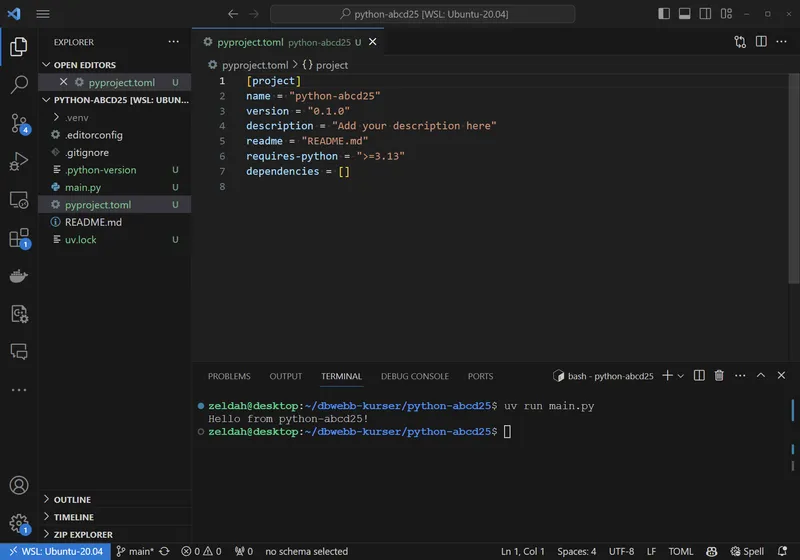The image size is (800, 560).
Task: Switch to the Ports tab
Action: click(480, 376)
